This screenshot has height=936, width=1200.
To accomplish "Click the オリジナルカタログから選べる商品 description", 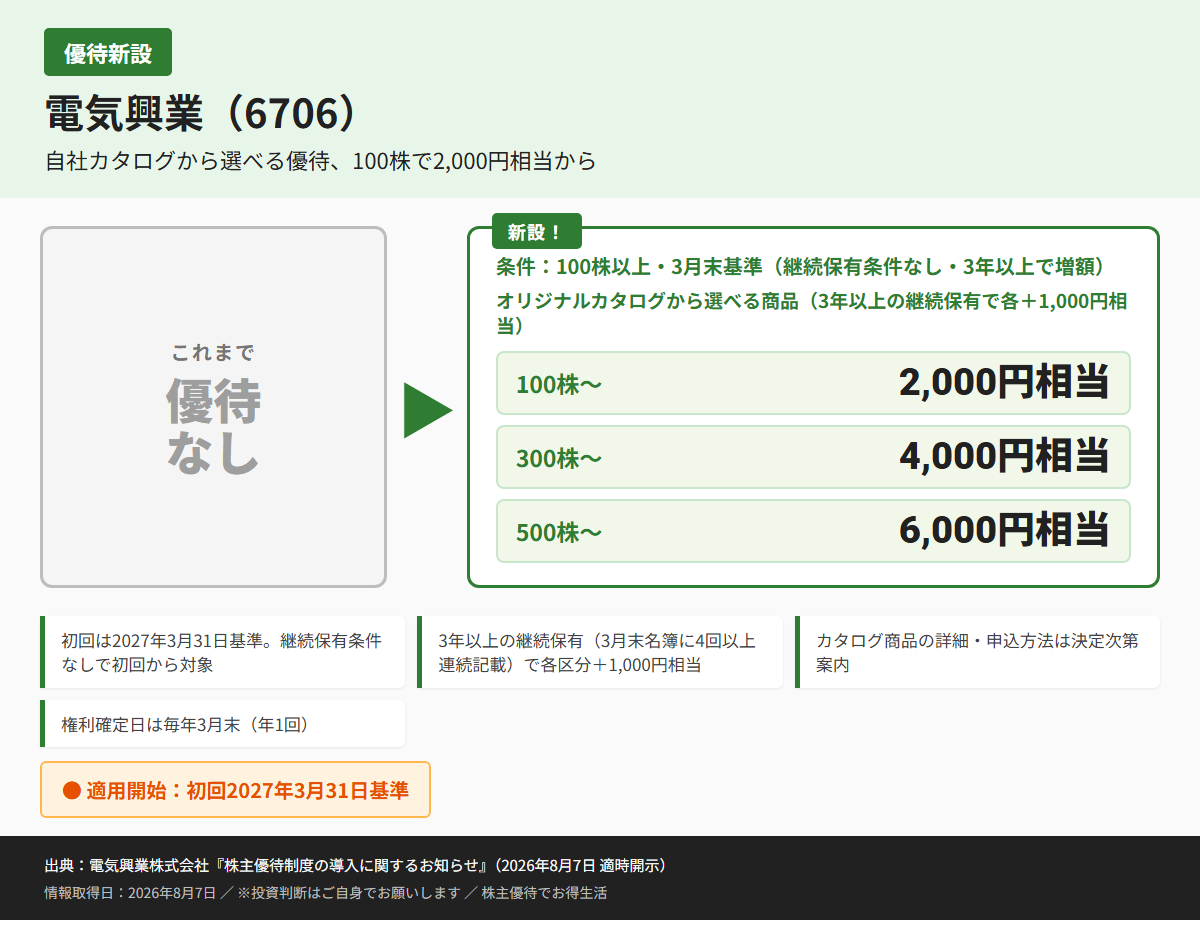I will tap(812, 313).
